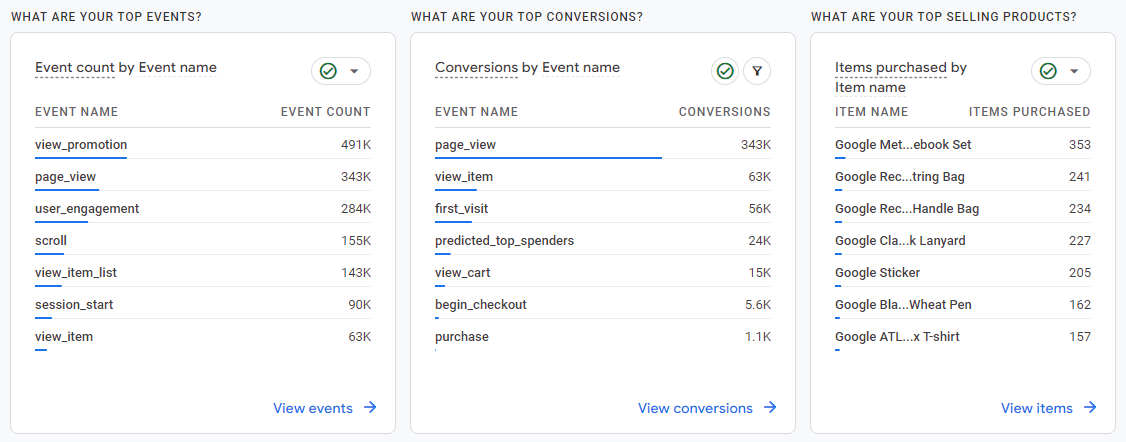Select the predicted_top_spenders conversion row
1126x442 pixels.
504,241
